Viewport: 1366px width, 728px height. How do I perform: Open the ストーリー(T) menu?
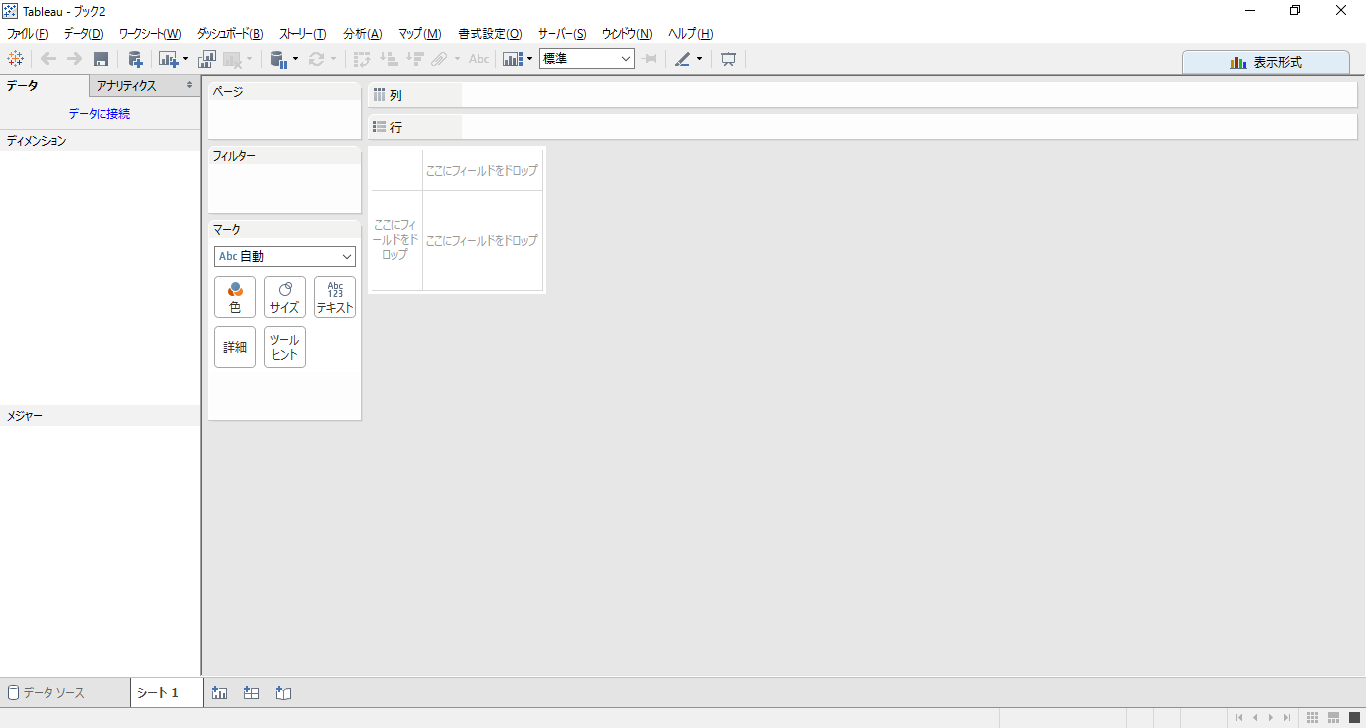pos(303,34)
